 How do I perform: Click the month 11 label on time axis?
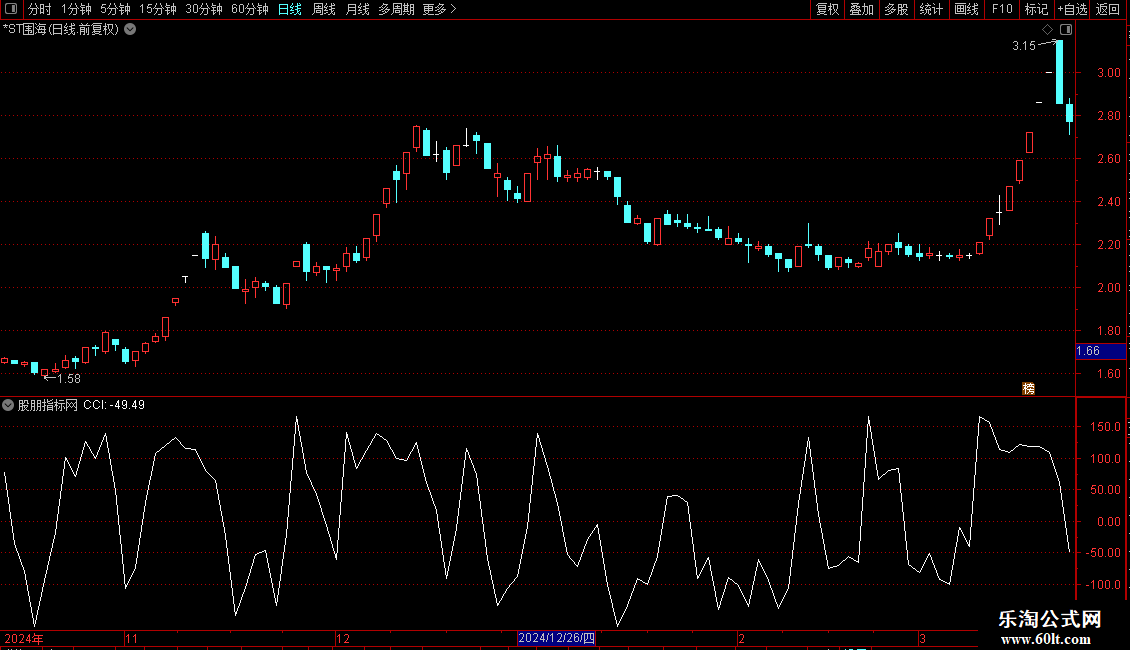coord(131,638)
